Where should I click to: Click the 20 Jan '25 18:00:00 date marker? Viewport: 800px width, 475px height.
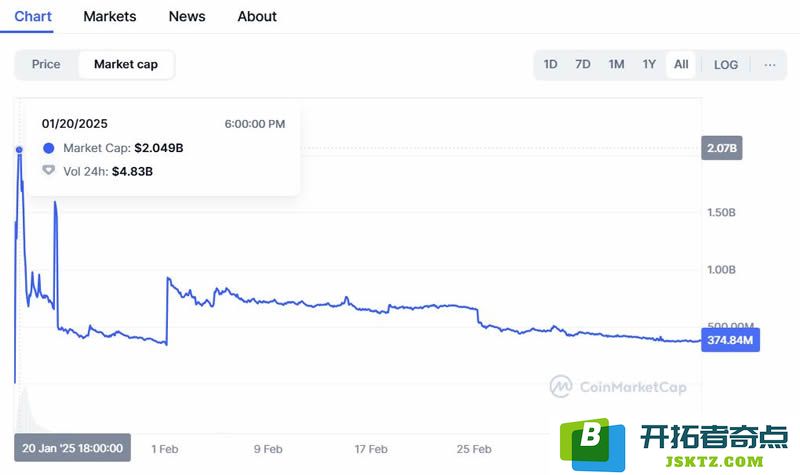73,449
